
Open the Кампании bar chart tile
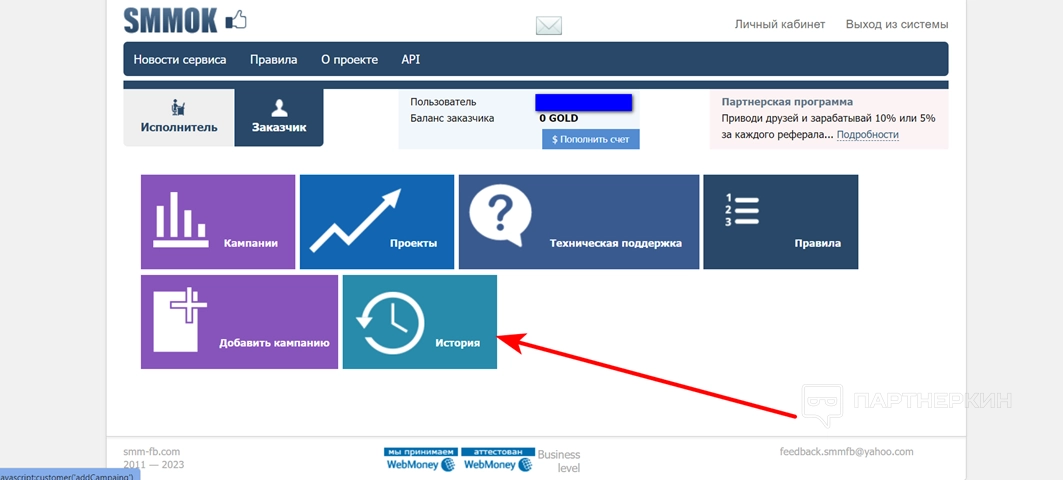point(218,222)
